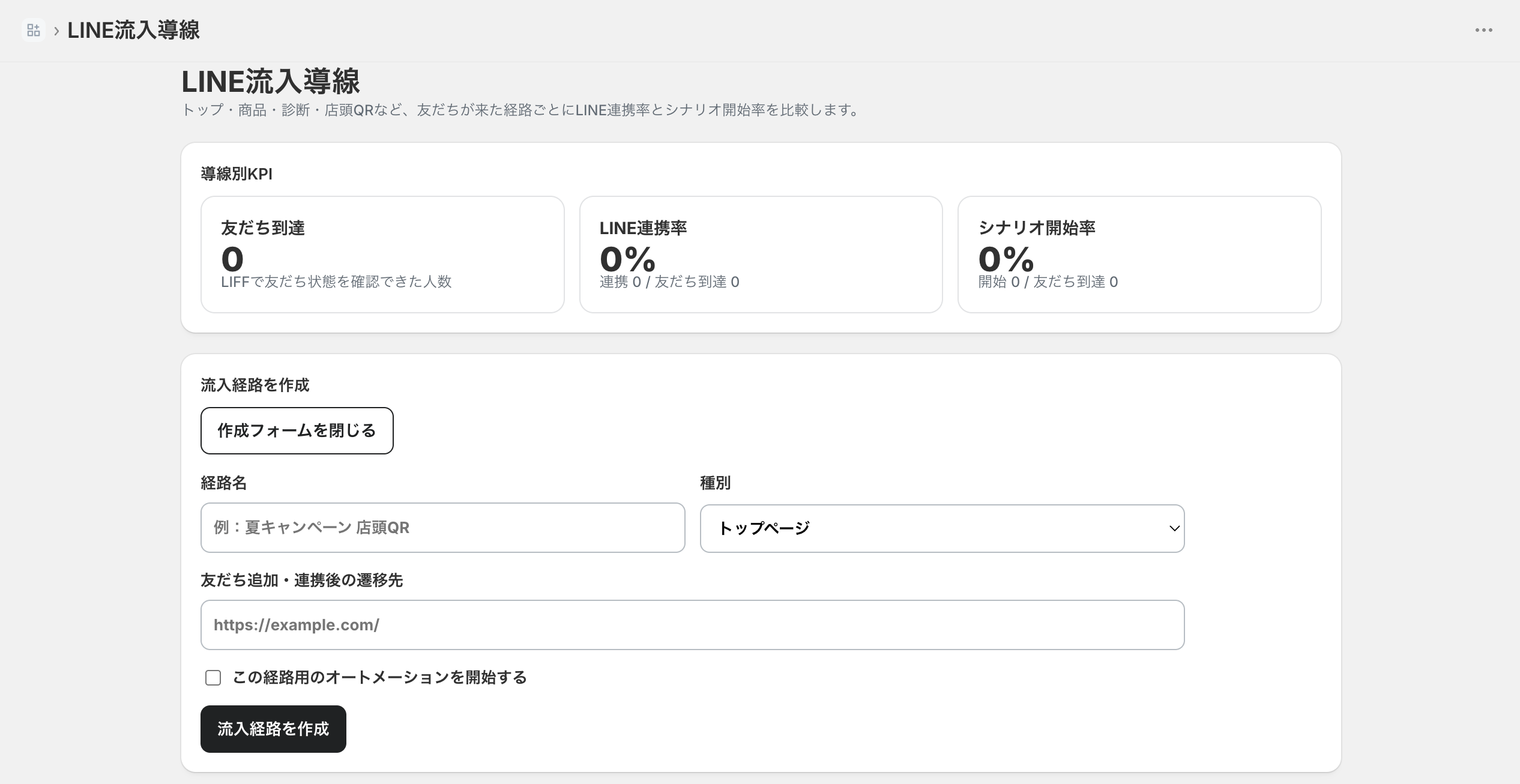This screenshot has height=784, width=1520.
Task: Click the オートメーションを開始する checkbox label text
Action: [379, 678]
